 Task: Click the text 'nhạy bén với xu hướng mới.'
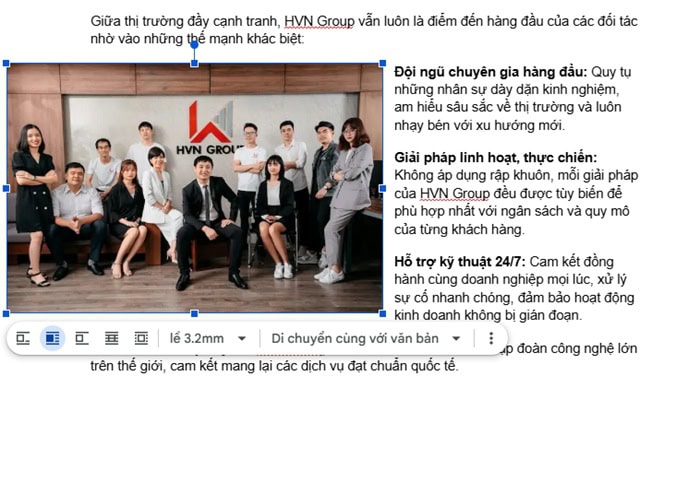click(x=479, y=125)
